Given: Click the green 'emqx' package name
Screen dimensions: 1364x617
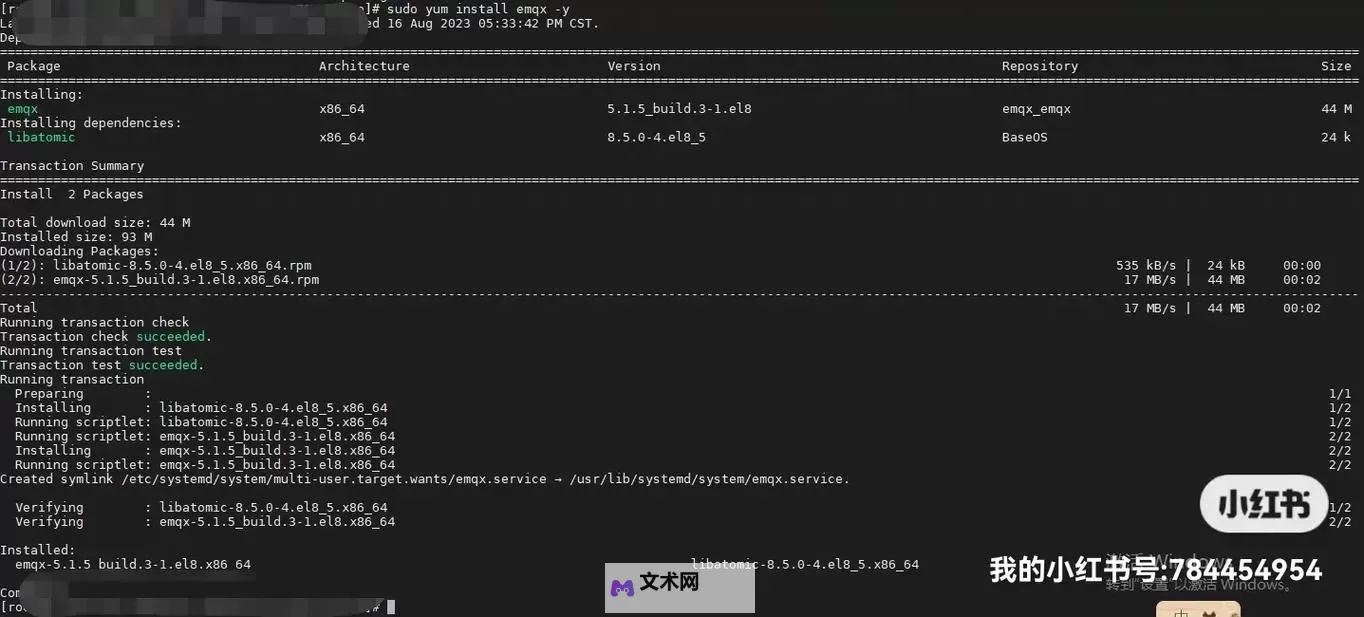Looking at the screenshot, I should (23, 109).
